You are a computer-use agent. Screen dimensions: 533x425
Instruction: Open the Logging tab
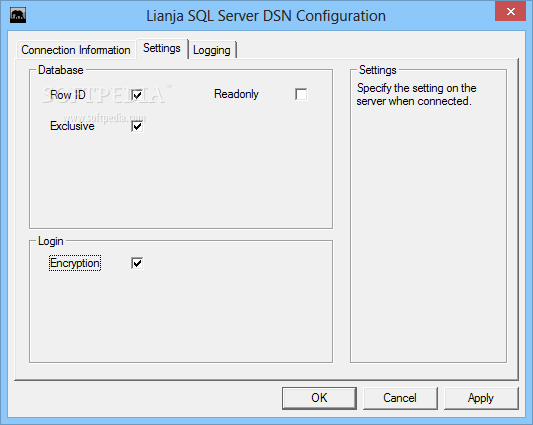(212, 50)
